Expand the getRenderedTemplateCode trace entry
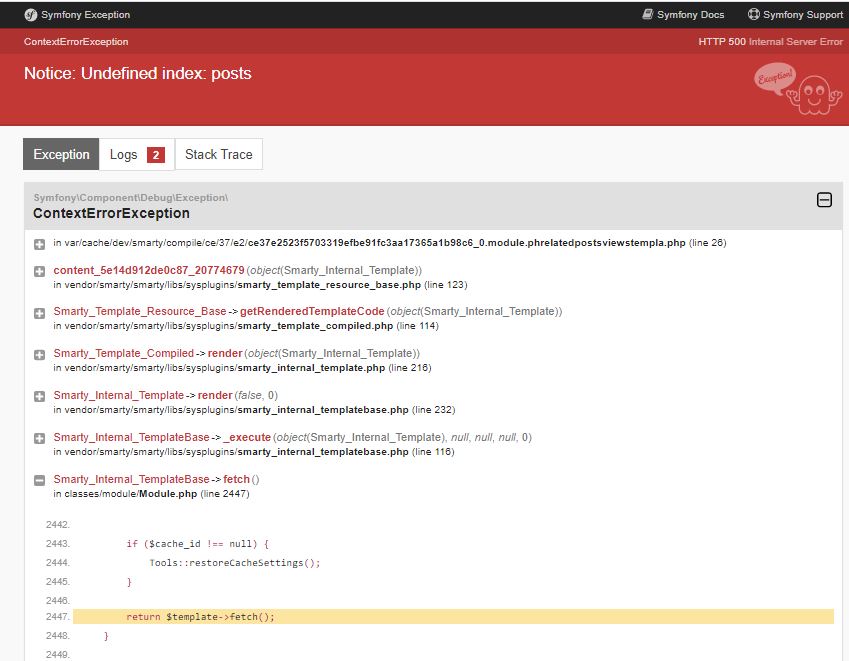The width and height of the screenshot is (849, 661). tap(40, 313)
